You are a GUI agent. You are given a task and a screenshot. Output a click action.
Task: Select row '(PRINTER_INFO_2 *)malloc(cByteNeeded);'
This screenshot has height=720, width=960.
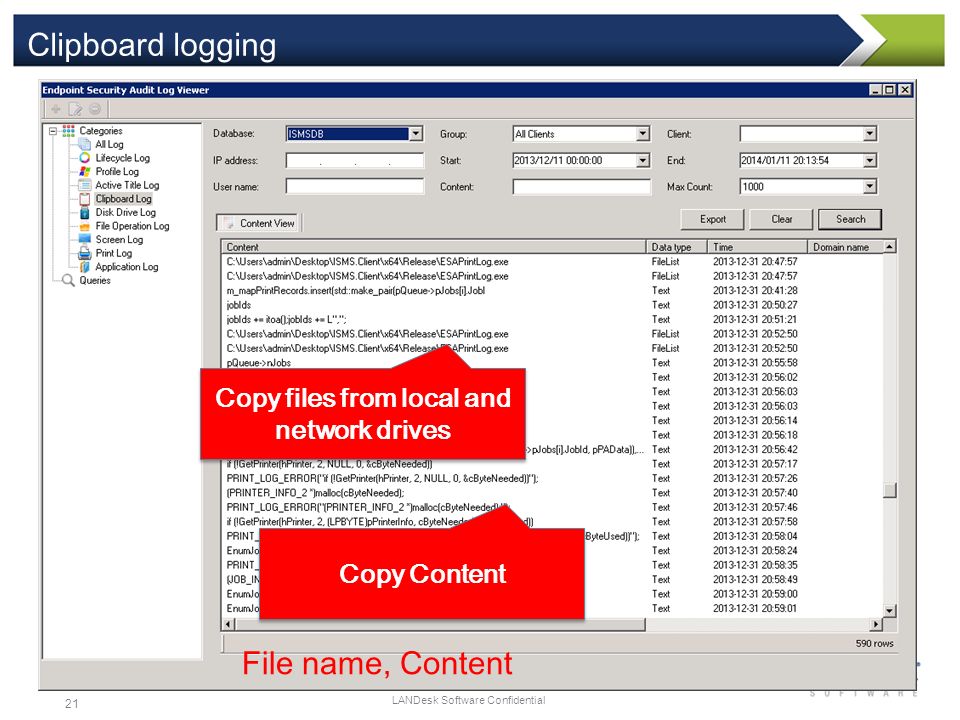[x=553, y=493]
